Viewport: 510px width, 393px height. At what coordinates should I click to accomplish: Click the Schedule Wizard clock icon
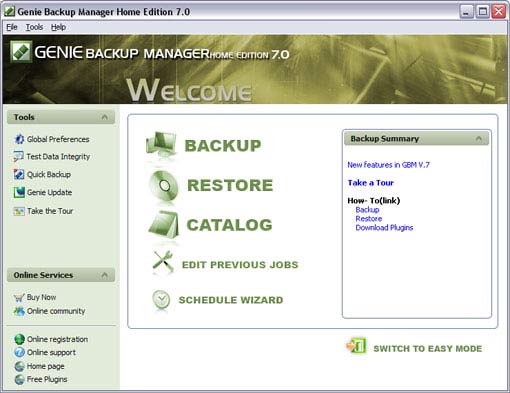point(161,300)
